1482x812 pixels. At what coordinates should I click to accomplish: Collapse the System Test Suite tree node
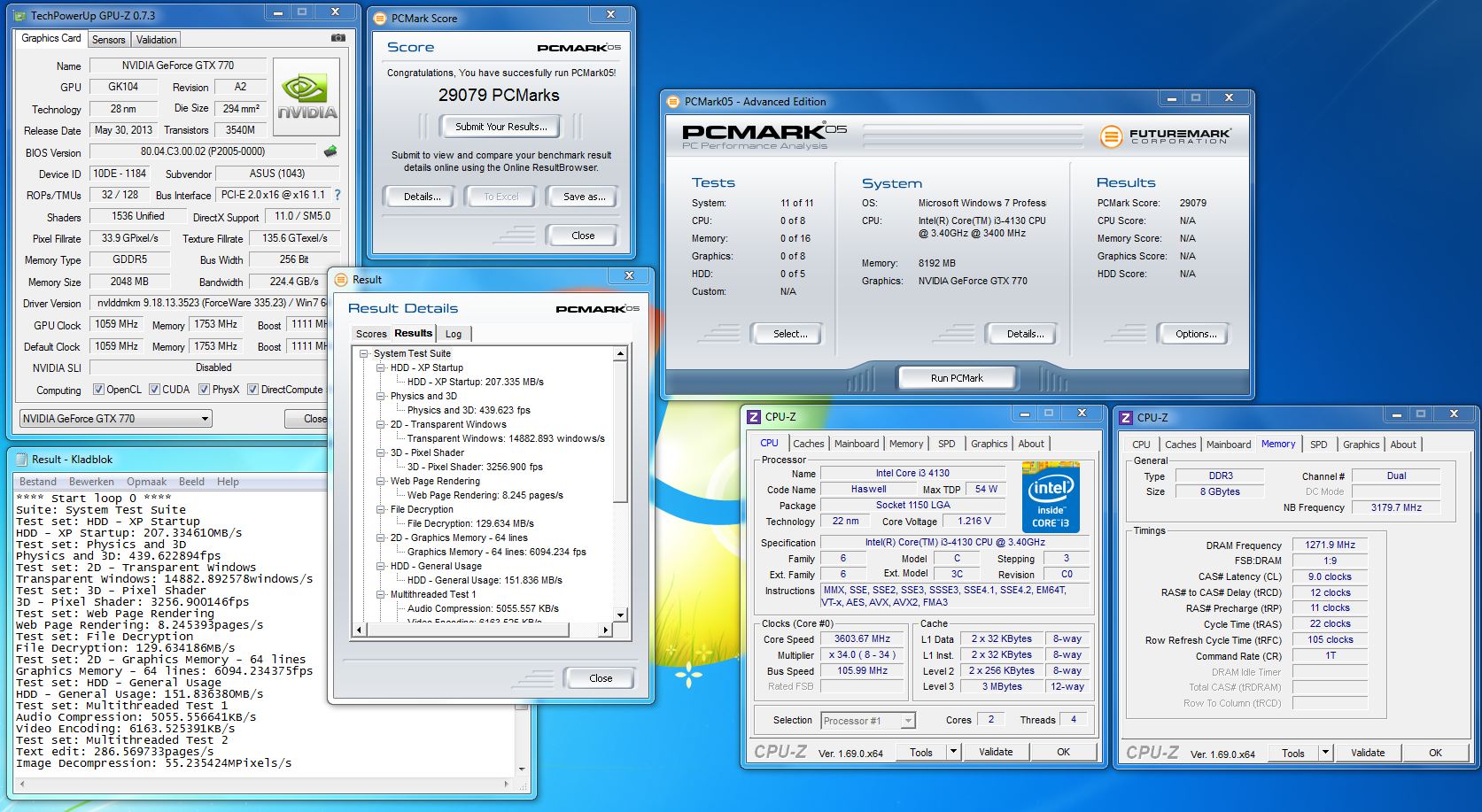(363, 353)
